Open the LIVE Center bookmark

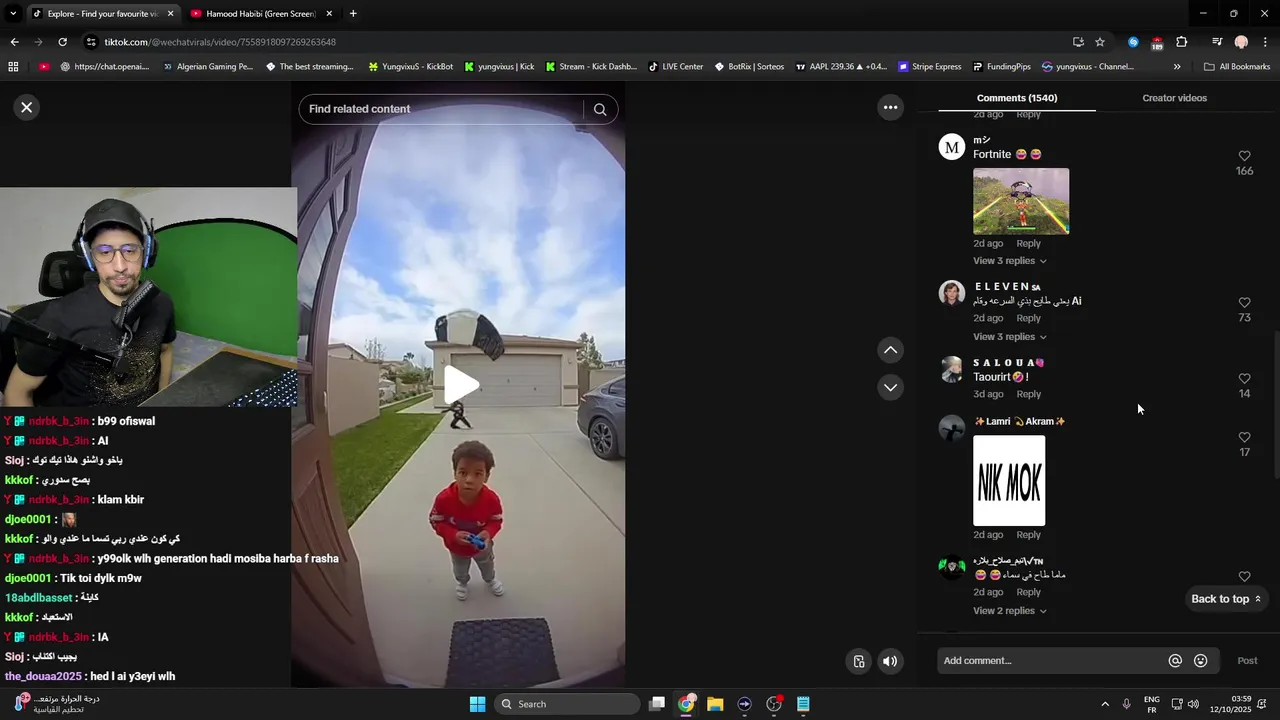pos(676,67)
